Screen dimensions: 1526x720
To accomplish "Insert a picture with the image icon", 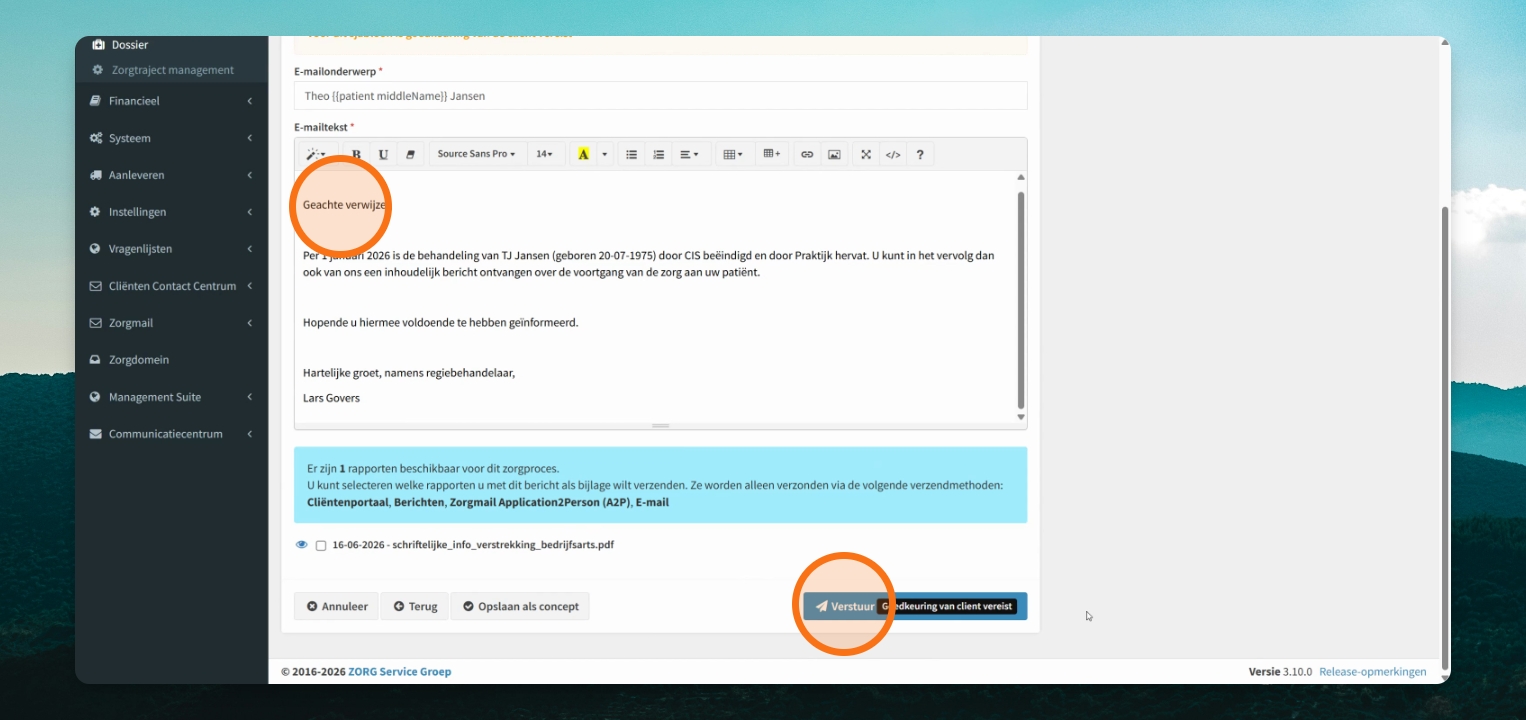I will (x=834, y=154).
